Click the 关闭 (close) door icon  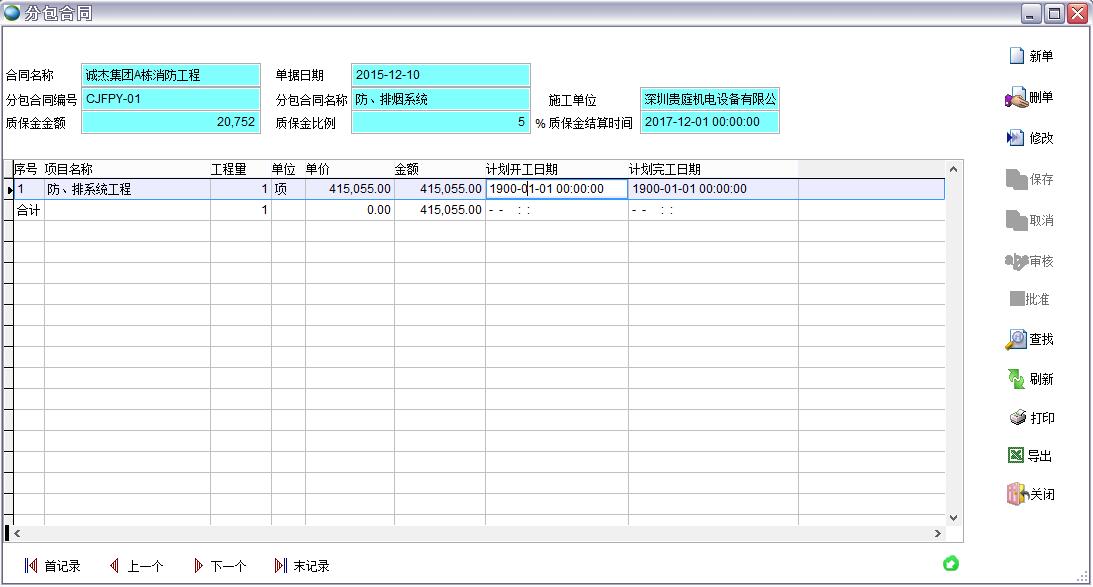pos(1016,494)
